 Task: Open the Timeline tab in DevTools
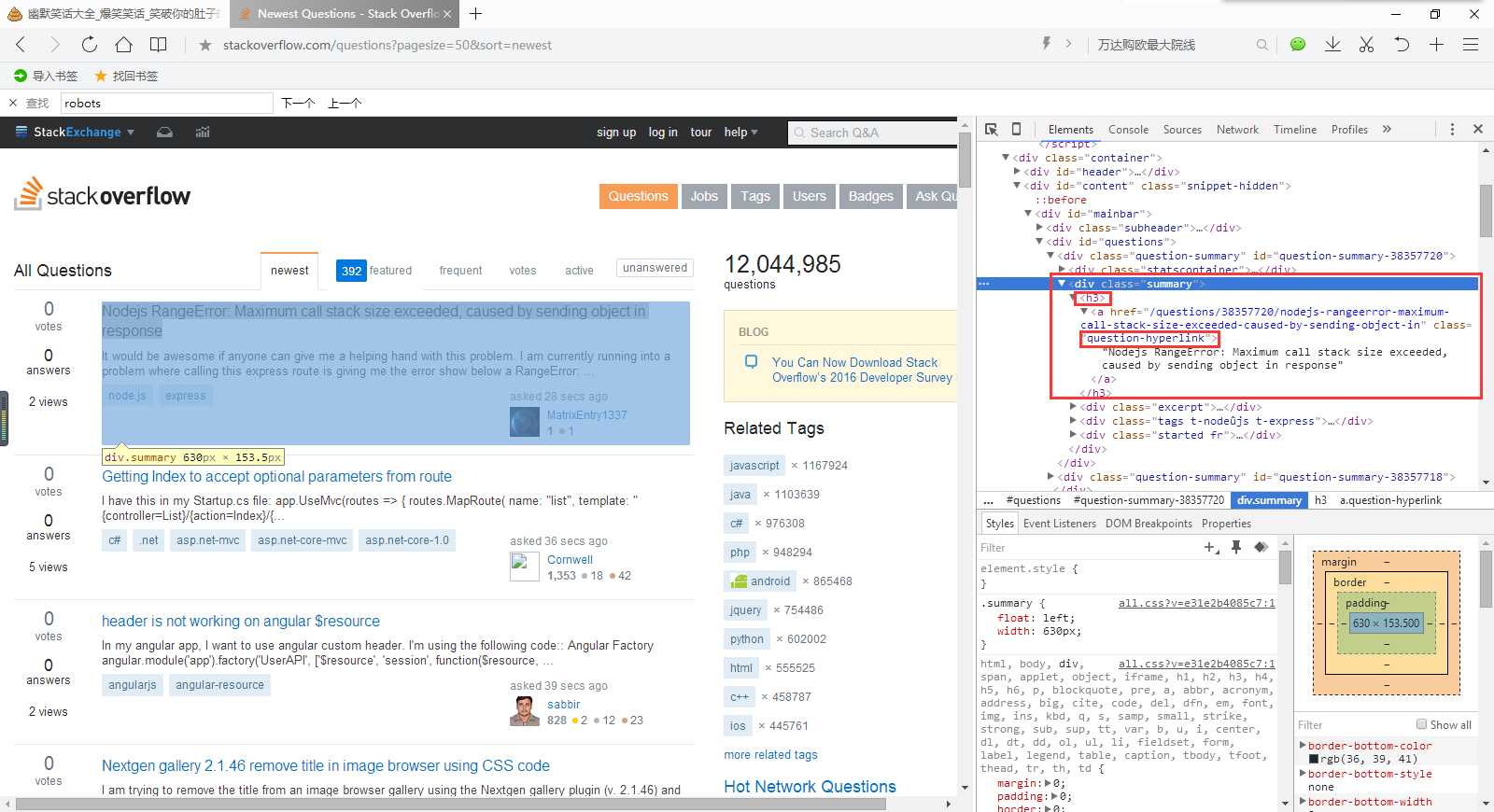tap(1295, 130)
